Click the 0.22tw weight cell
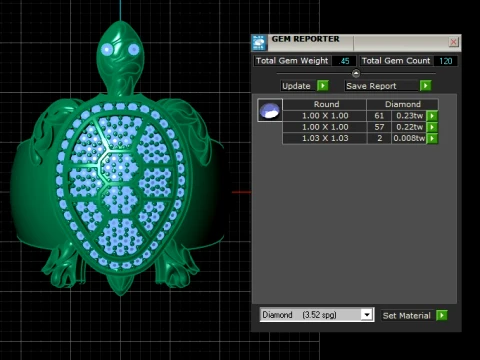The width and height of the screenshot is (480, 360). coord(409,127)
